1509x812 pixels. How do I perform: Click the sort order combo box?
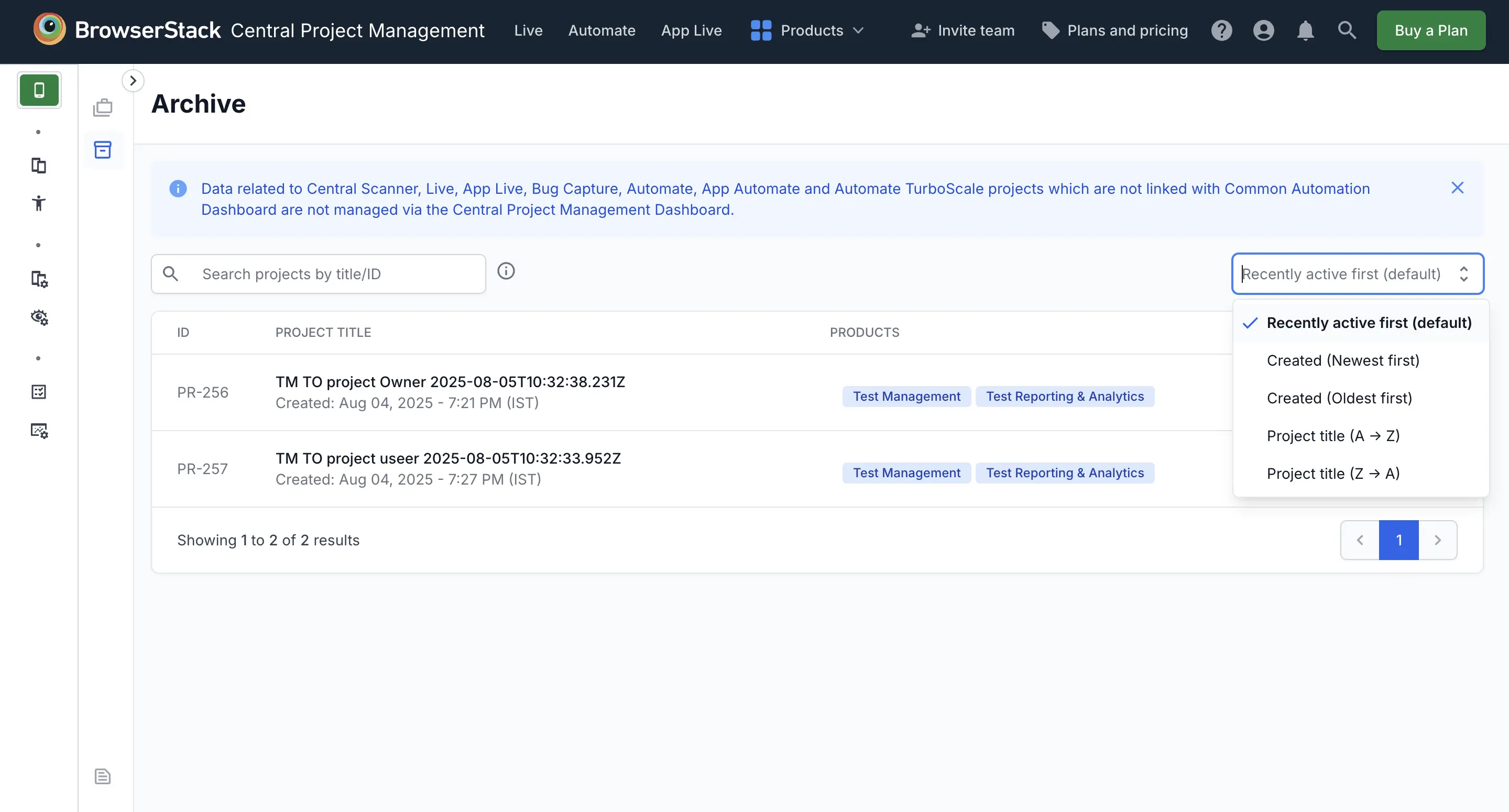point(1357,273)
